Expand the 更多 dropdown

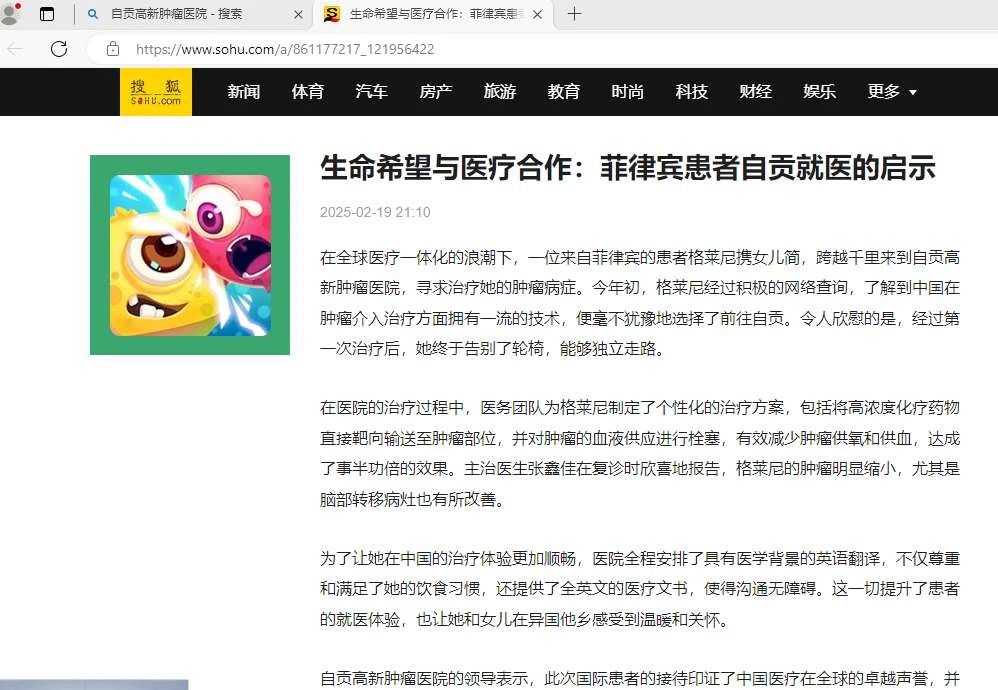[x=892, y=92]
